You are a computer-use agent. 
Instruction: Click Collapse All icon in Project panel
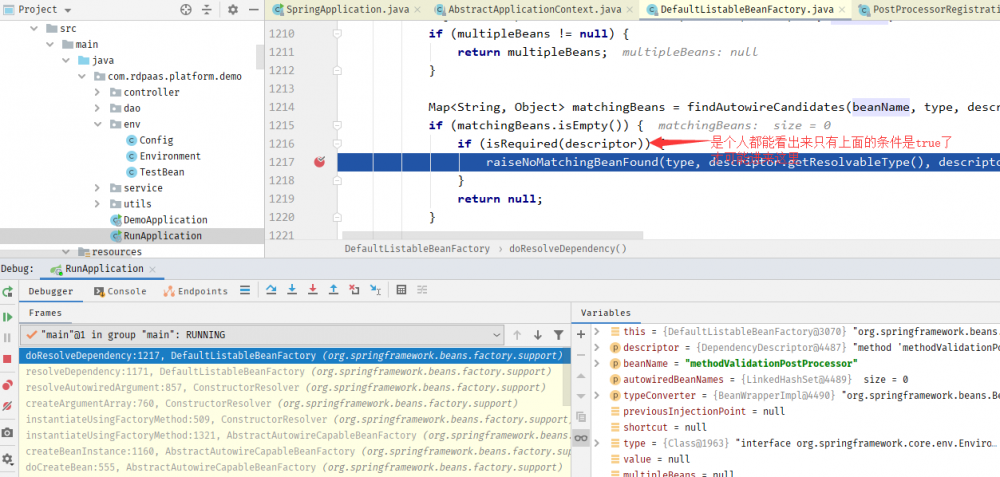click(x=207, y=10)
